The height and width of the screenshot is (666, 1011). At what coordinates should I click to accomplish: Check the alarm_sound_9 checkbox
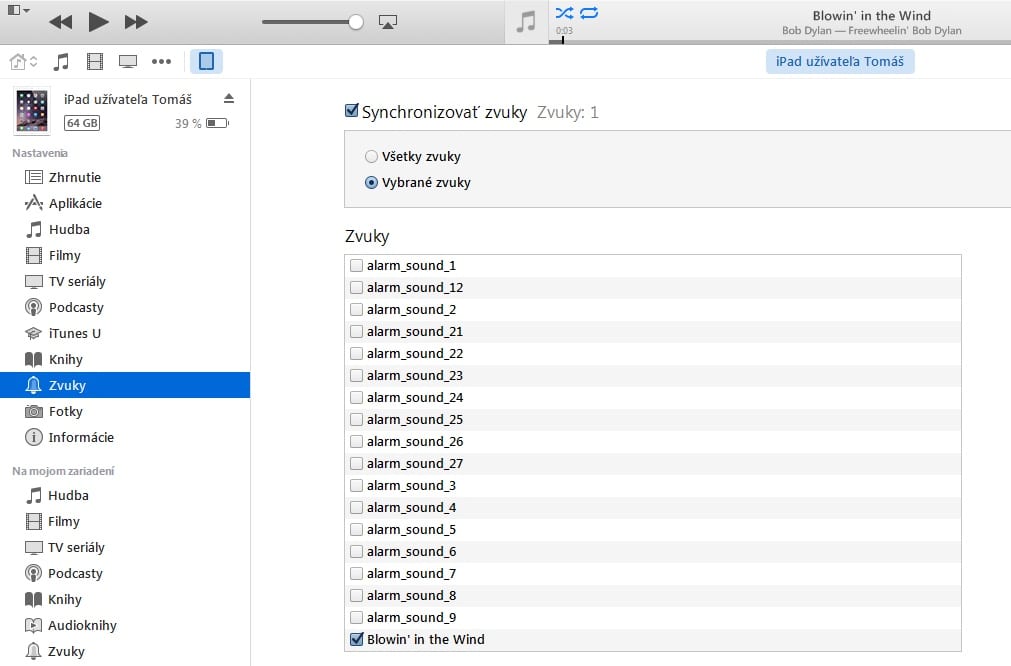click(356, 617)
